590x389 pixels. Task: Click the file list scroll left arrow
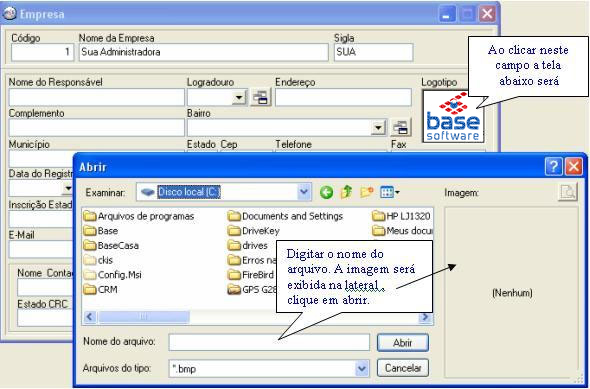click(x=90, y=317)
